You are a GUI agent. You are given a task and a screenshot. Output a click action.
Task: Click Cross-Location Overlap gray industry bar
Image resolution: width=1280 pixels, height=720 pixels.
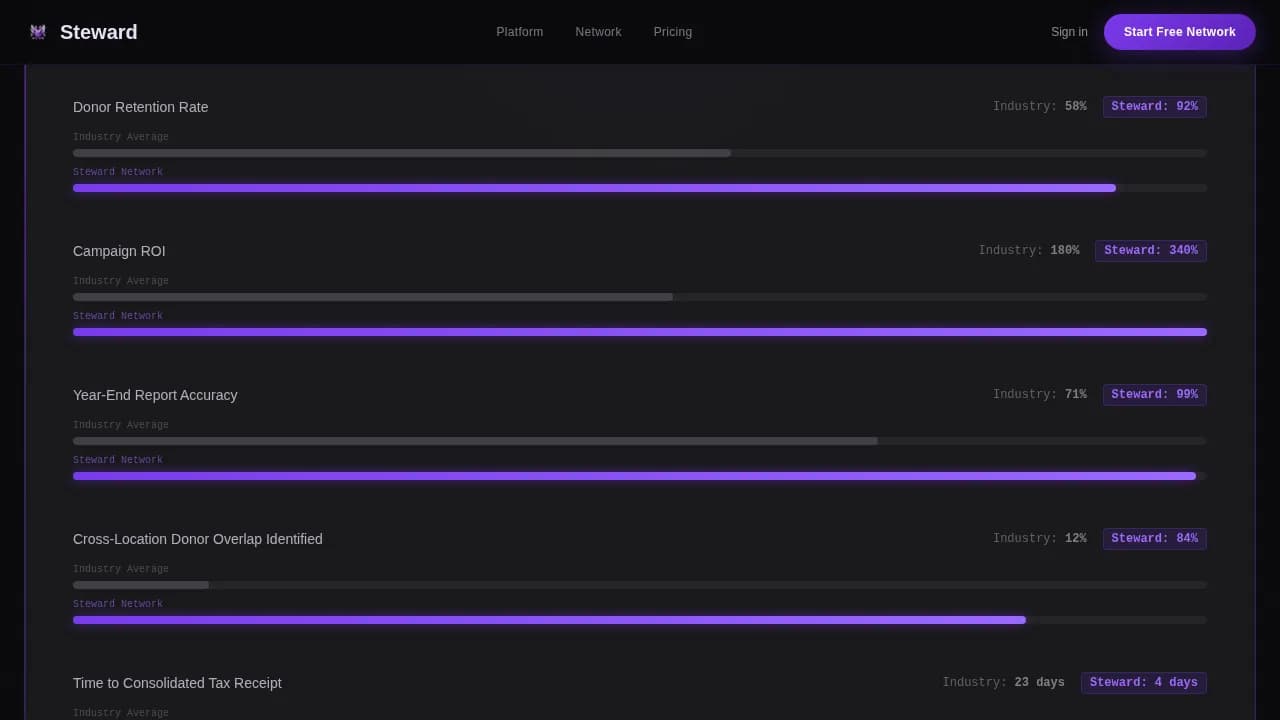[141, 585]
